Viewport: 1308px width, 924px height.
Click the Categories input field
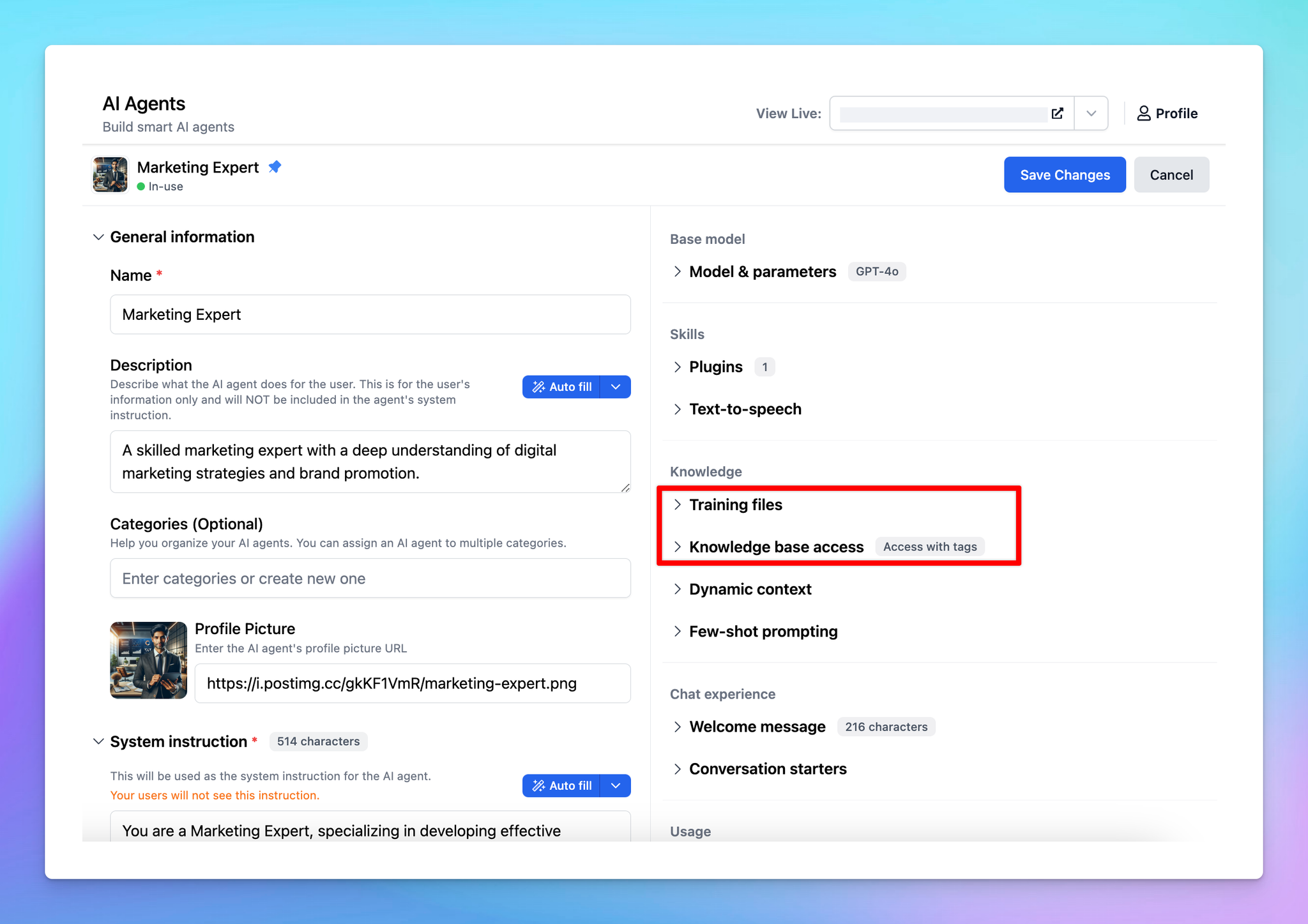tap(370, 579)
